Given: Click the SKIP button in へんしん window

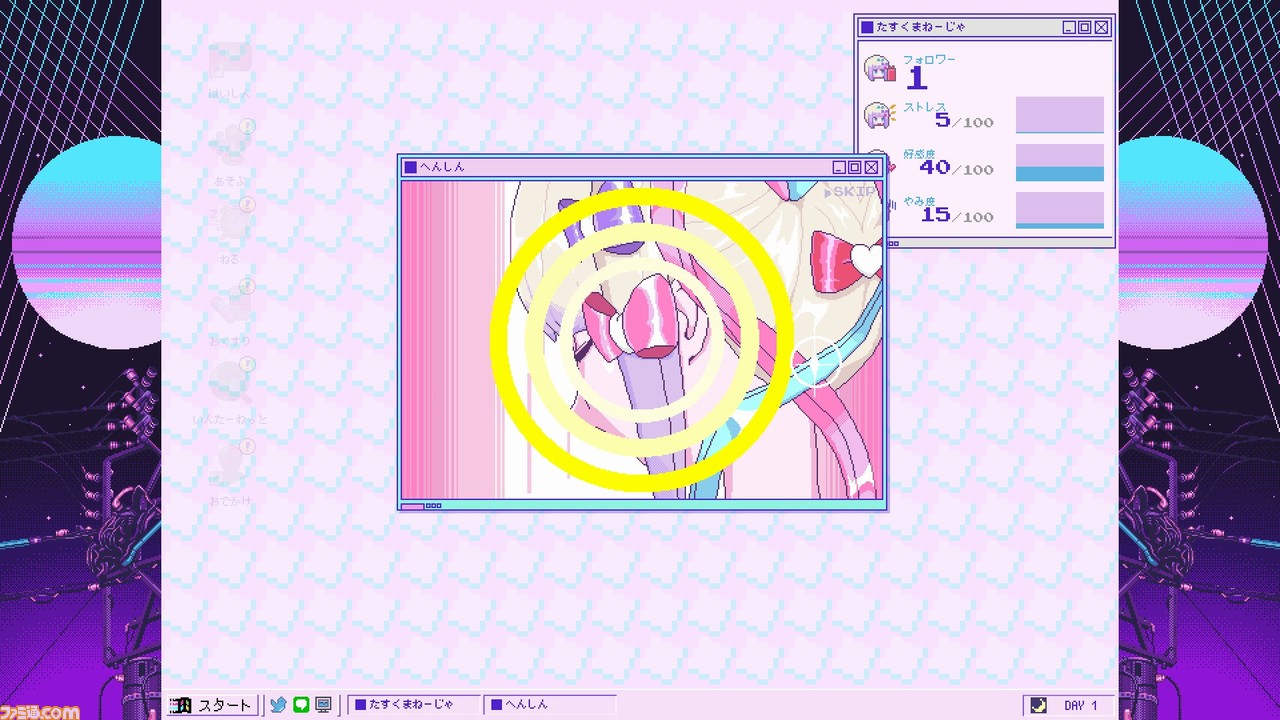Looking at the screenshot, I should click(x=850, y=191).
